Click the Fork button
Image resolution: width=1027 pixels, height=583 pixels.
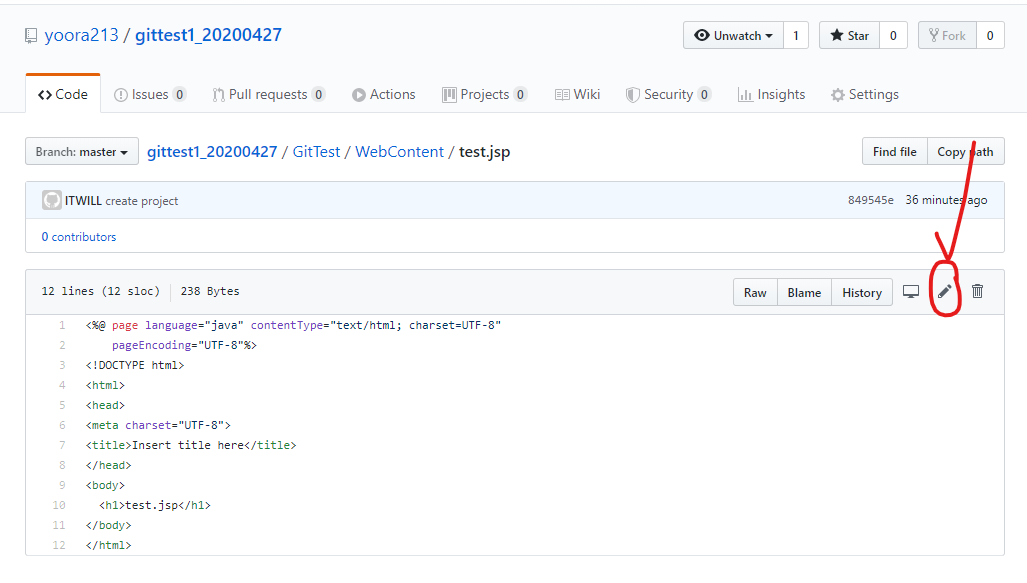tap(947, 35)
